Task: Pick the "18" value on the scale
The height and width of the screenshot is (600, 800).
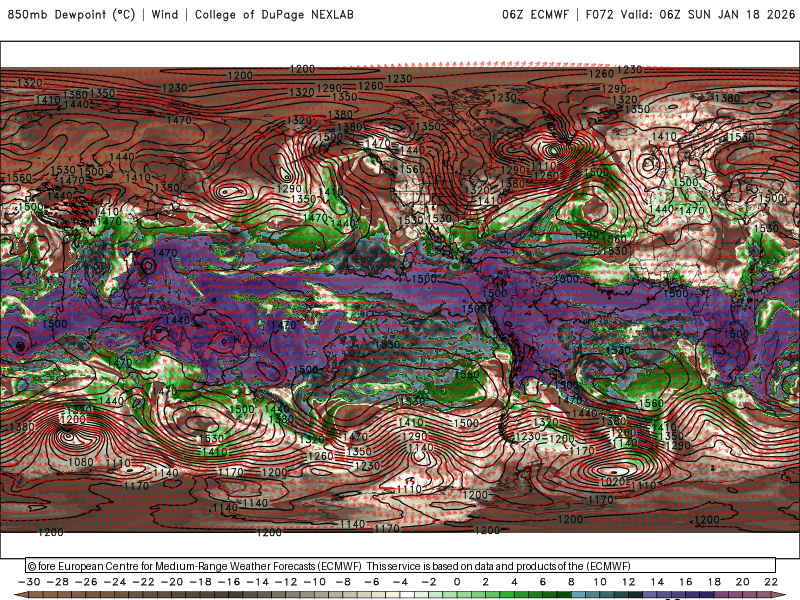Action: pyautogui.click(x=714, y=582)
